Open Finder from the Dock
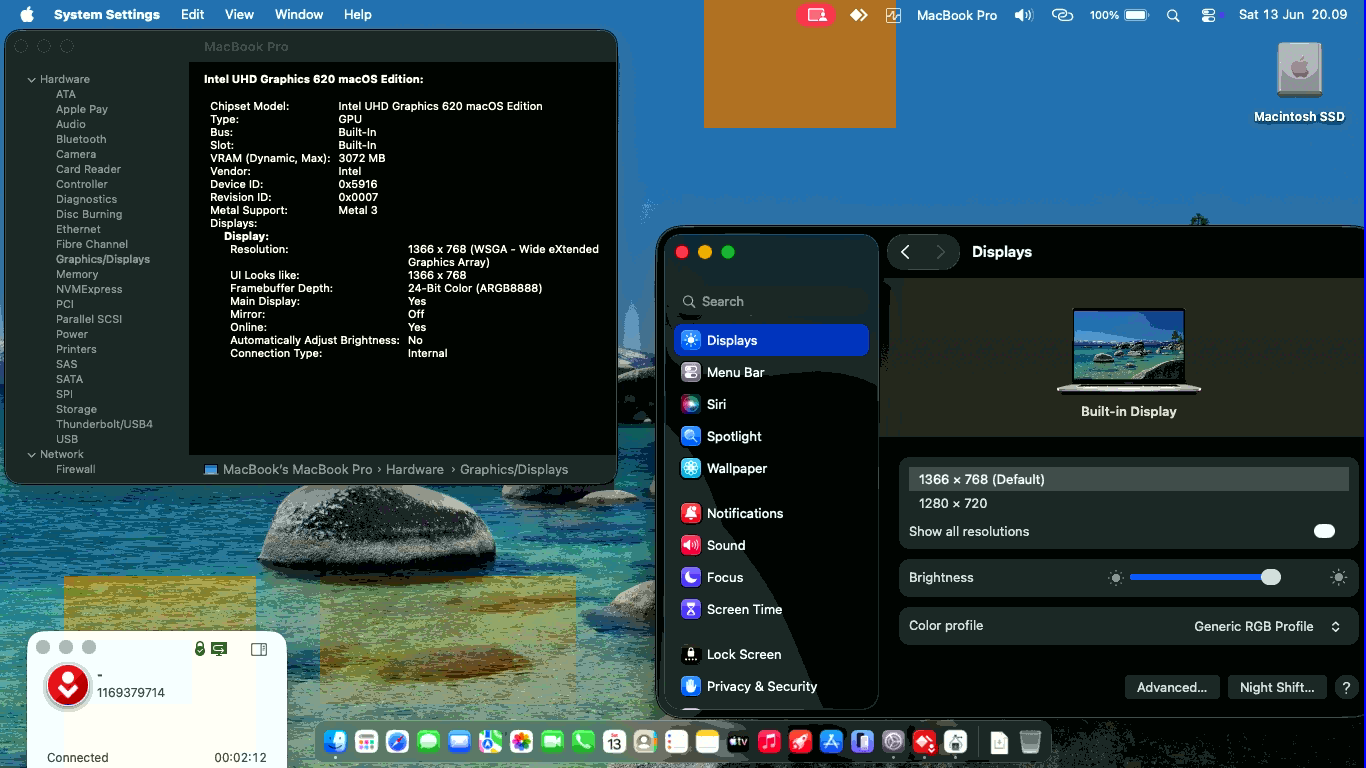Image resolution: width=1366 pixels, height=768 pixels. [336, 742]
